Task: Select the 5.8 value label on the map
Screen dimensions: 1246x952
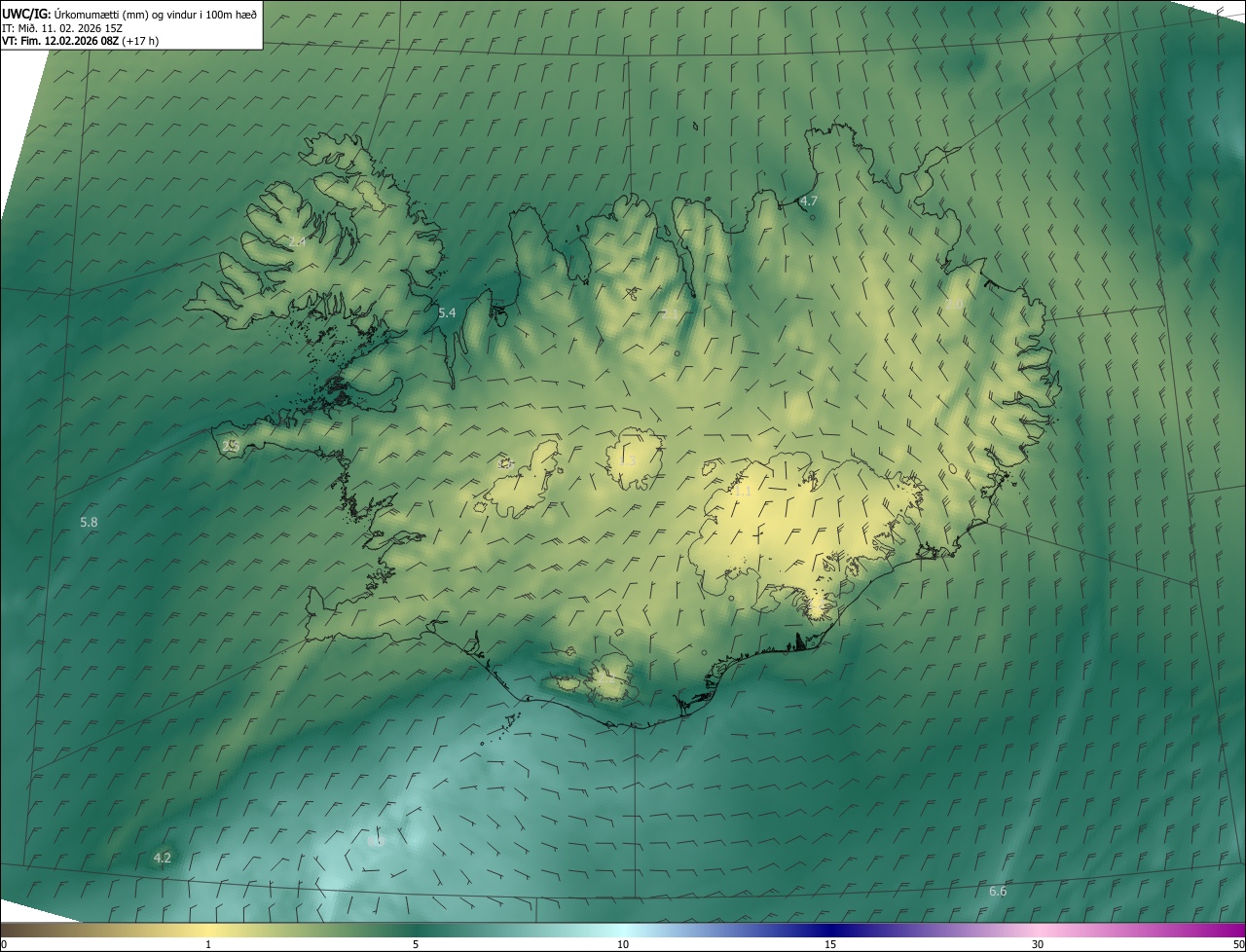Action: [89, 522]
